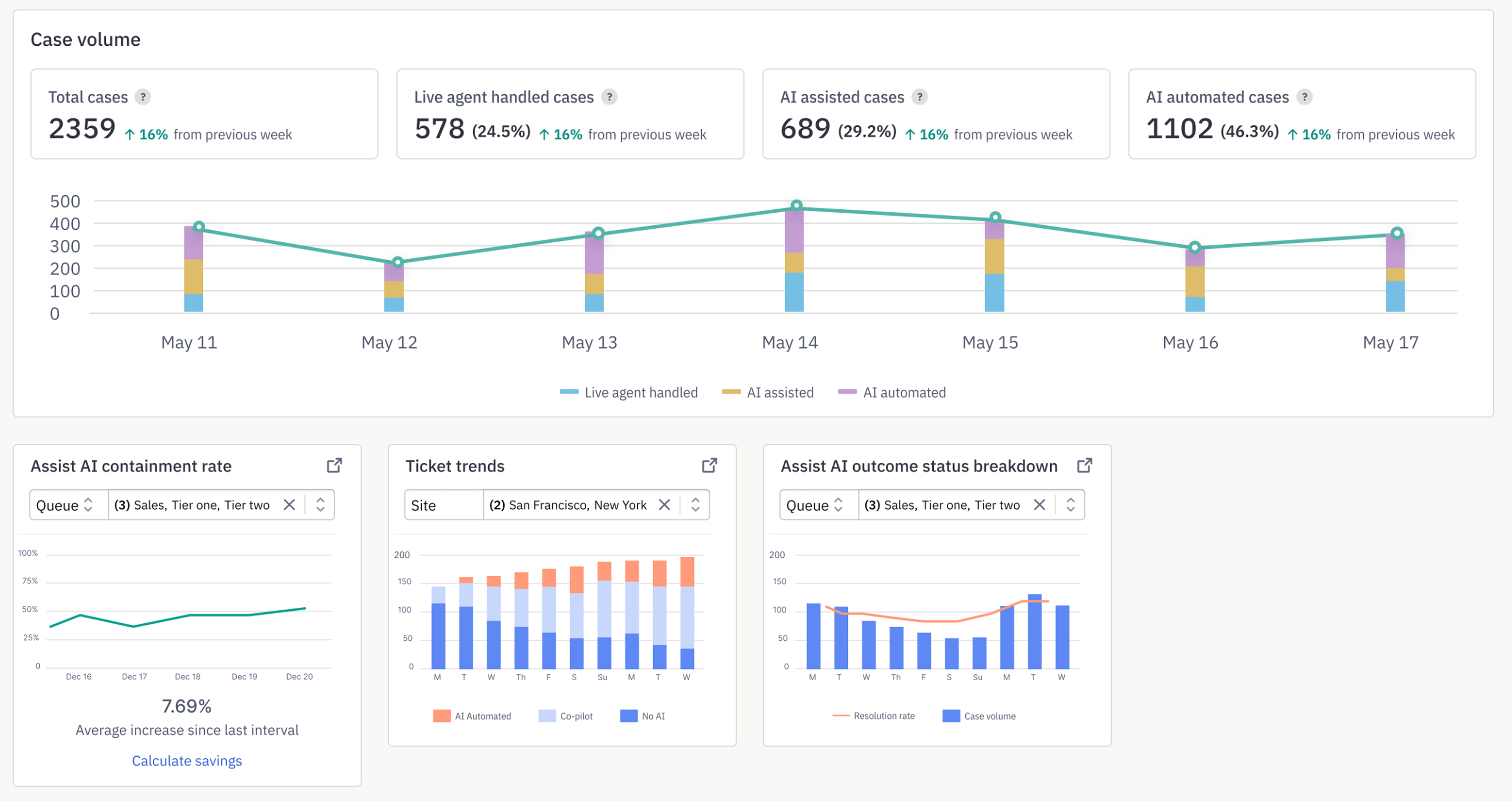This screenshot has width=1512, height=801.
Task: Open Ticket trends external link icon
Action: click(x=709, y=465)
